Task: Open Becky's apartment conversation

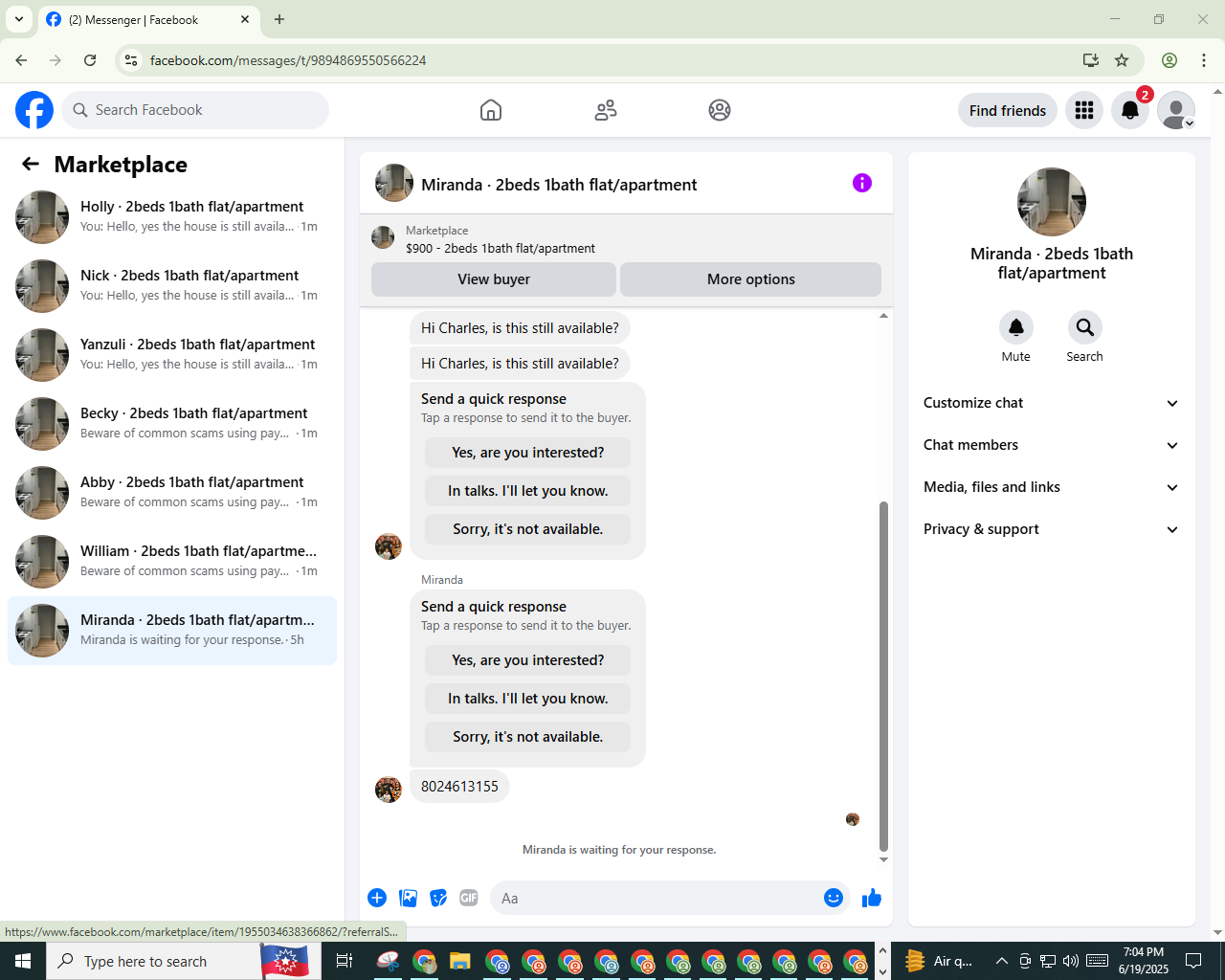Action: click(x=172, y=424)
